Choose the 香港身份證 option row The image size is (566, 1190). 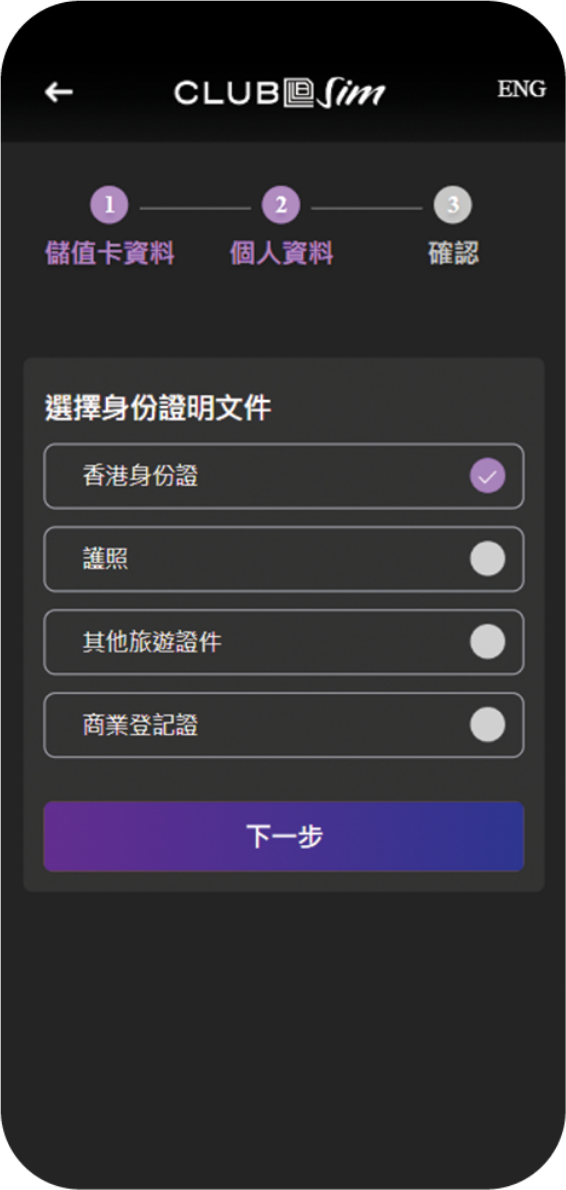pos(284,476)
